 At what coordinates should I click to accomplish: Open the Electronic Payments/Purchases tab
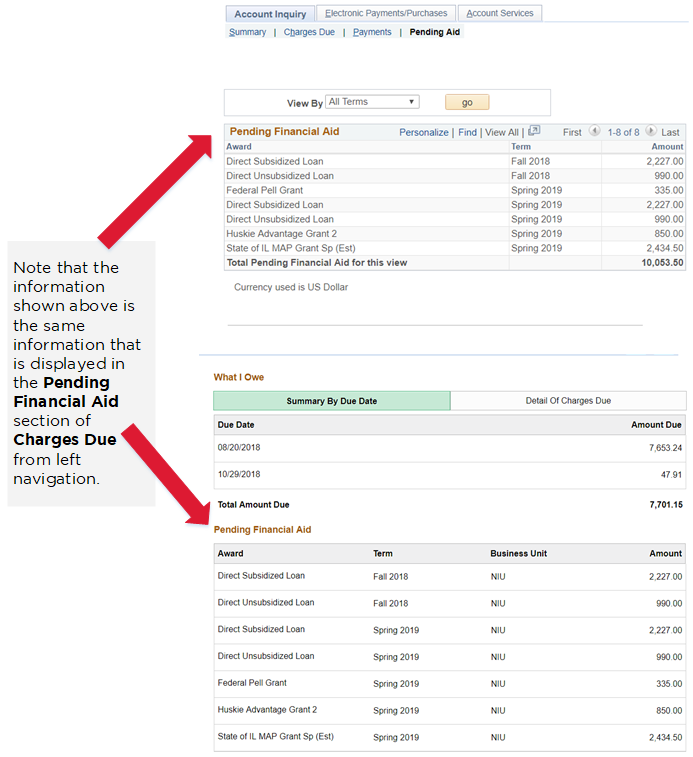(x=386, y=13)
